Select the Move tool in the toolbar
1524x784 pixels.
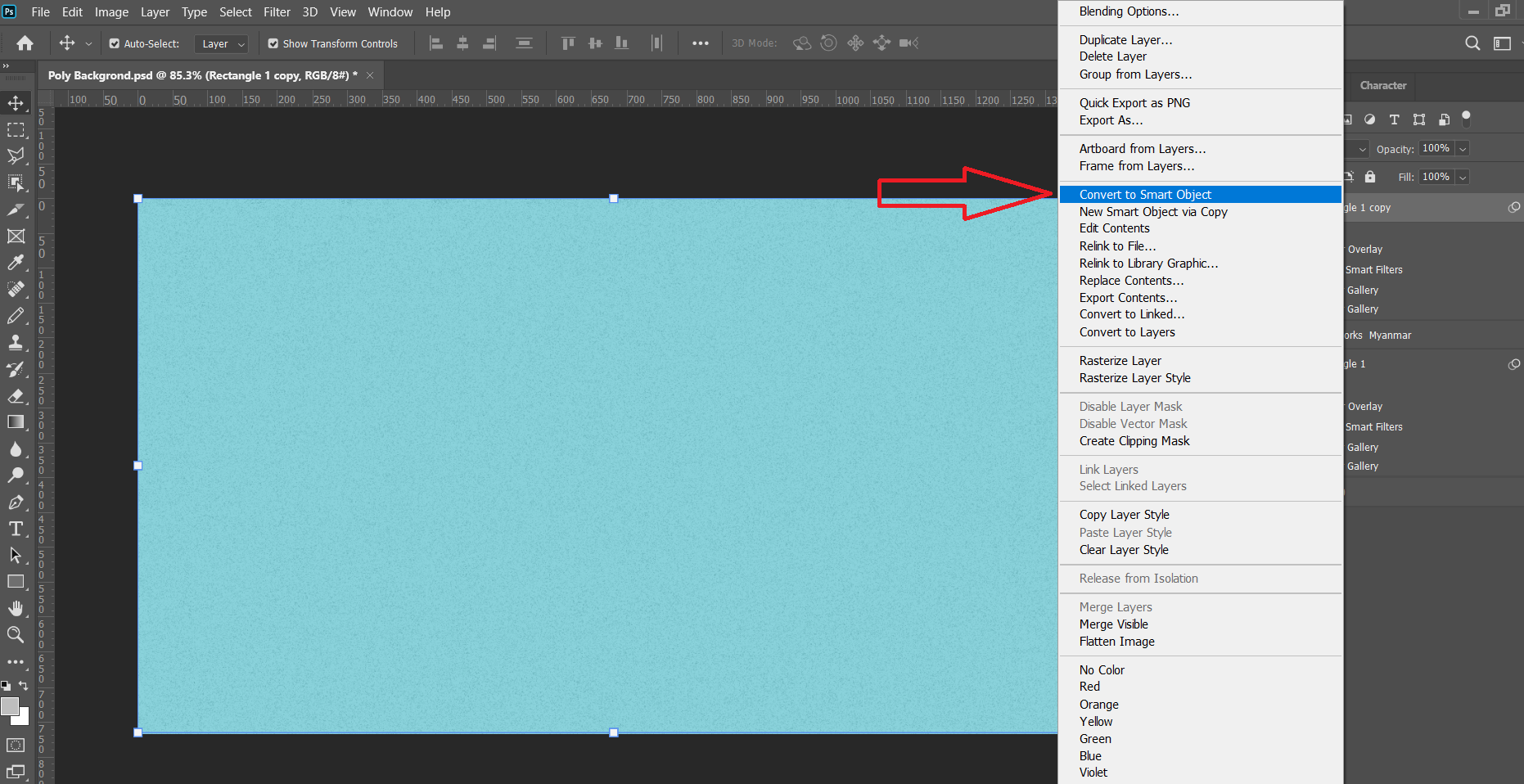click(x=16, y=103)
